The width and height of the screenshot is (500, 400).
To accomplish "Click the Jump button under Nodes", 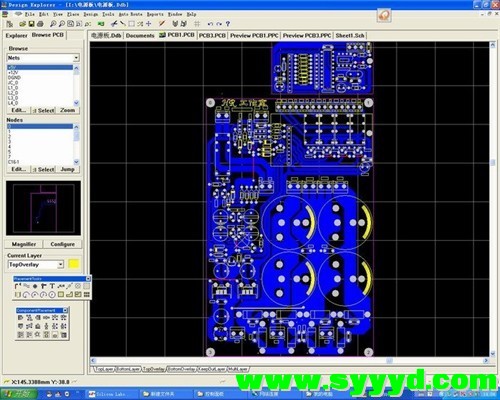I will (68, 169).
